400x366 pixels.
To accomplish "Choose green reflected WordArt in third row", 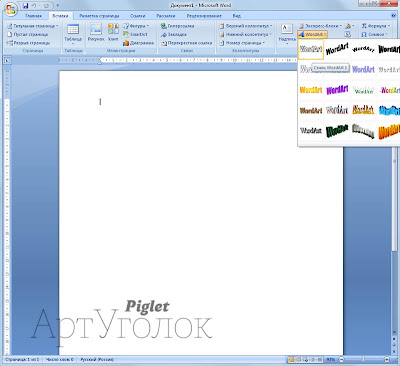I will pos(363,90).
